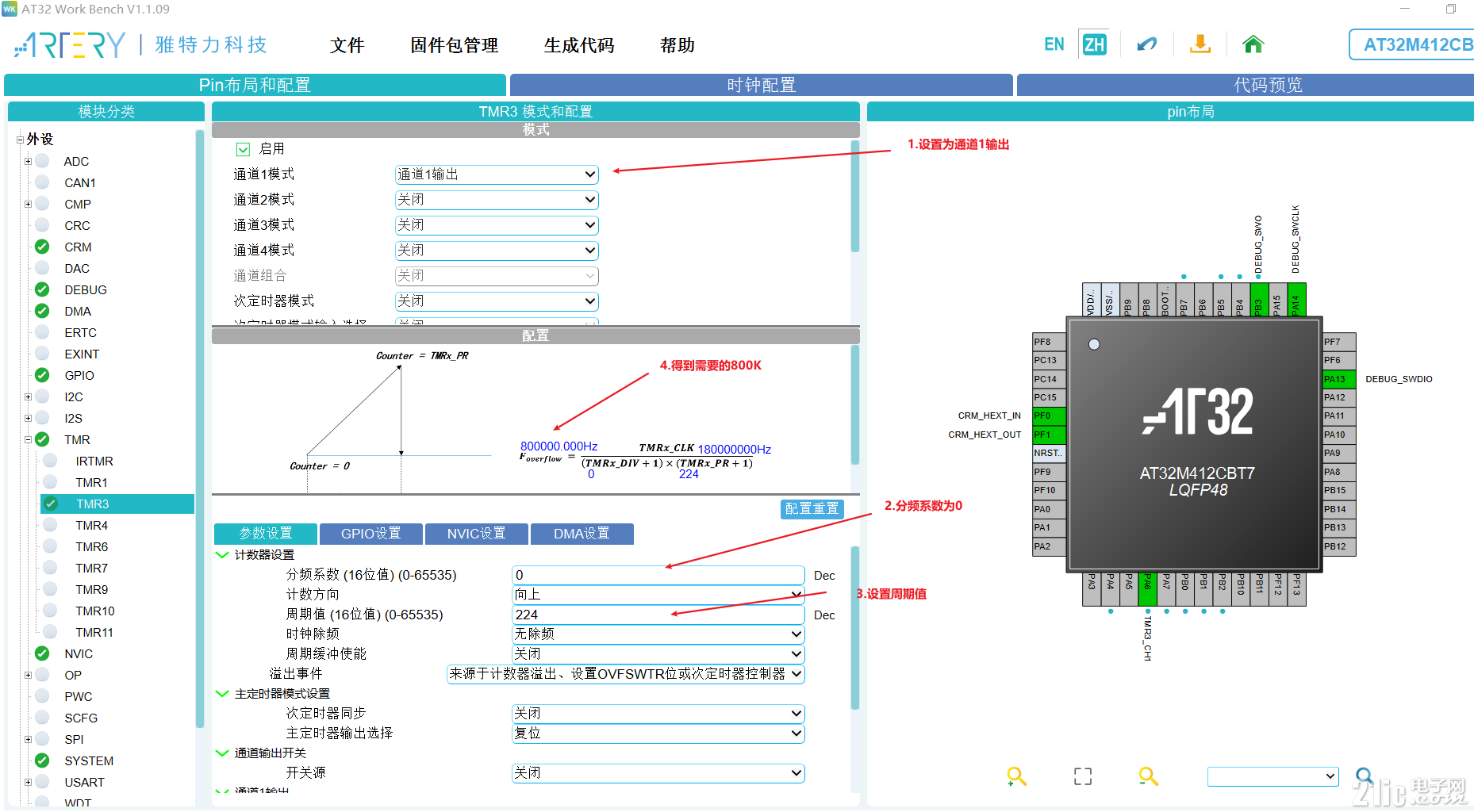1474x812 pixels.
Task: Click pin PB15 on chip right side
Action: click(1339, 490)
